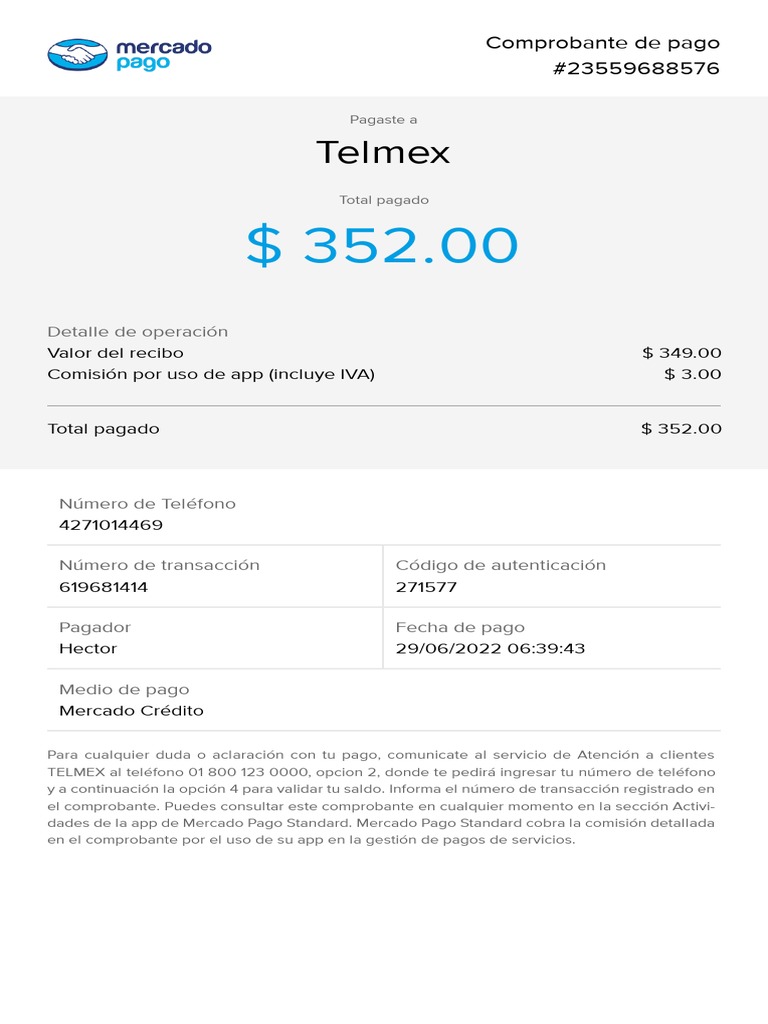This screenshot has width=768, height=1024.
Task: Select the $ 3.00 commission amount
Action: 692,375
